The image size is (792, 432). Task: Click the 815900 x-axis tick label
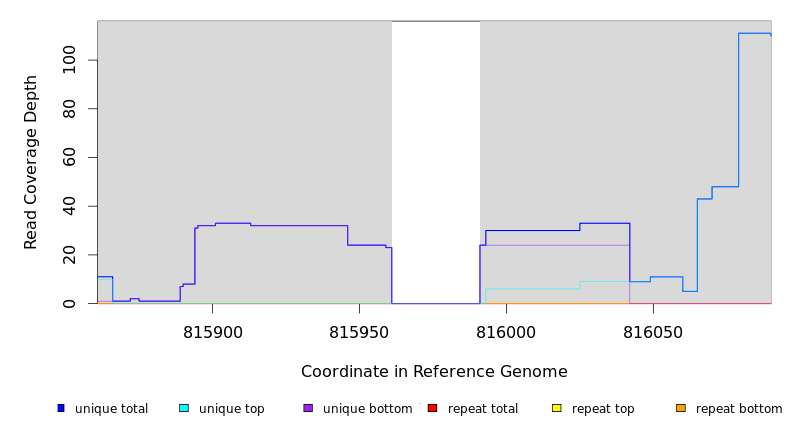[x=214, y=332]
